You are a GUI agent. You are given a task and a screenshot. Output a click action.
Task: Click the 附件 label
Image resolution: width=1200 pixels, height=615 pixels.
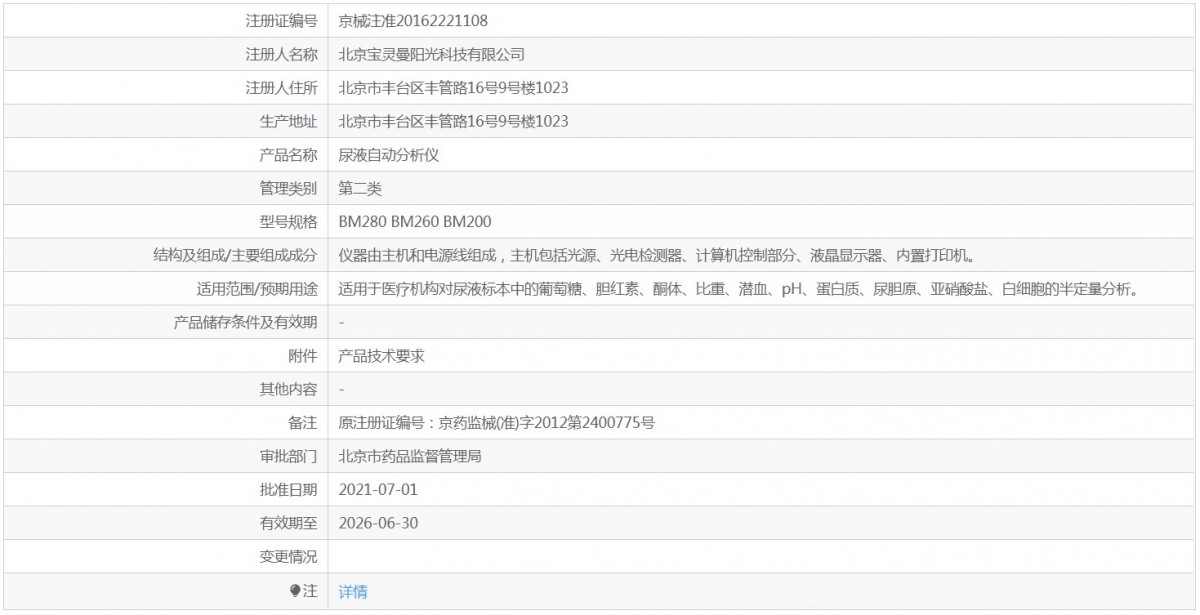click(x=303, y=356)
